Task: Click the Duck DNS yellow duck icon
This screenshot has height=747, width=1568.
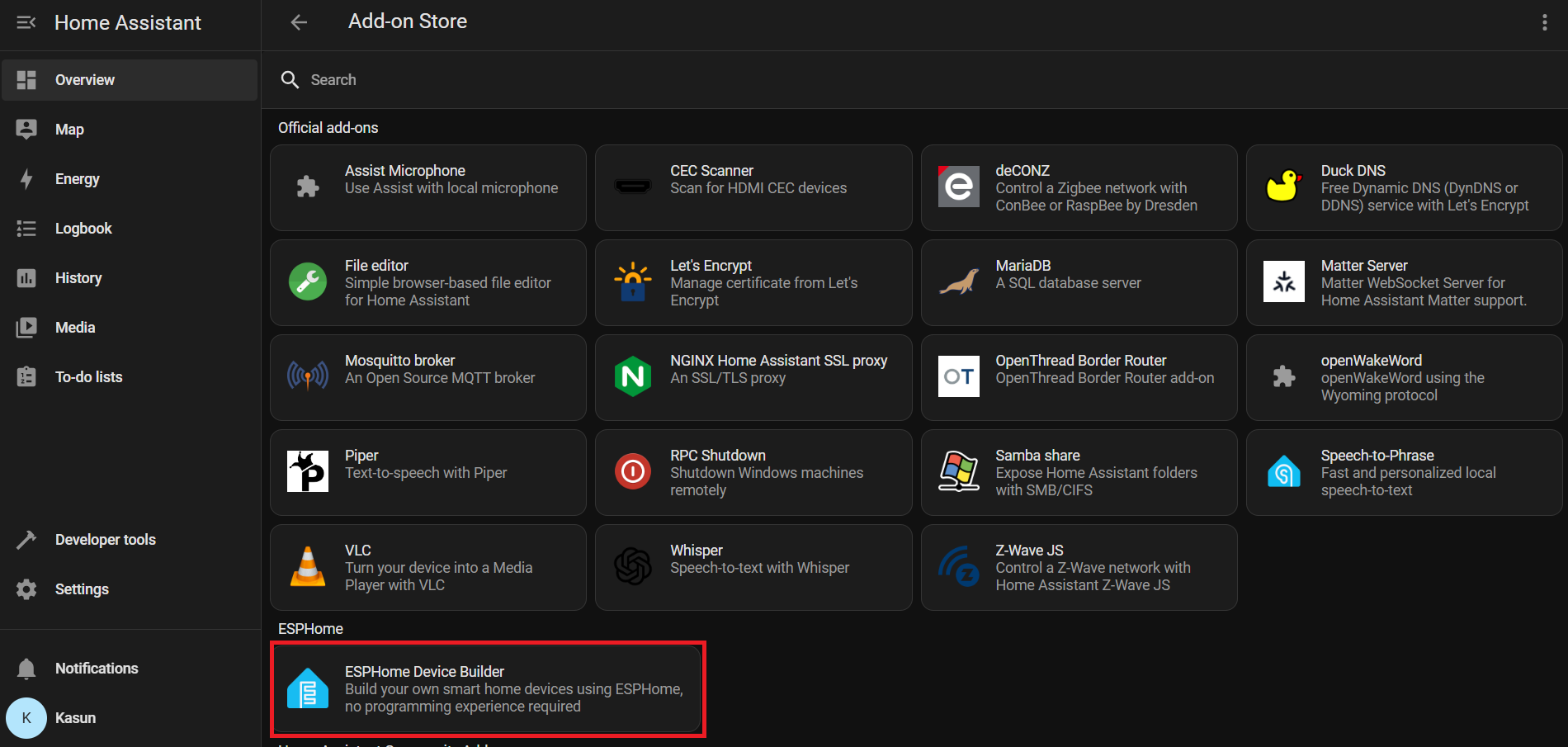Action: (1283, 186)
